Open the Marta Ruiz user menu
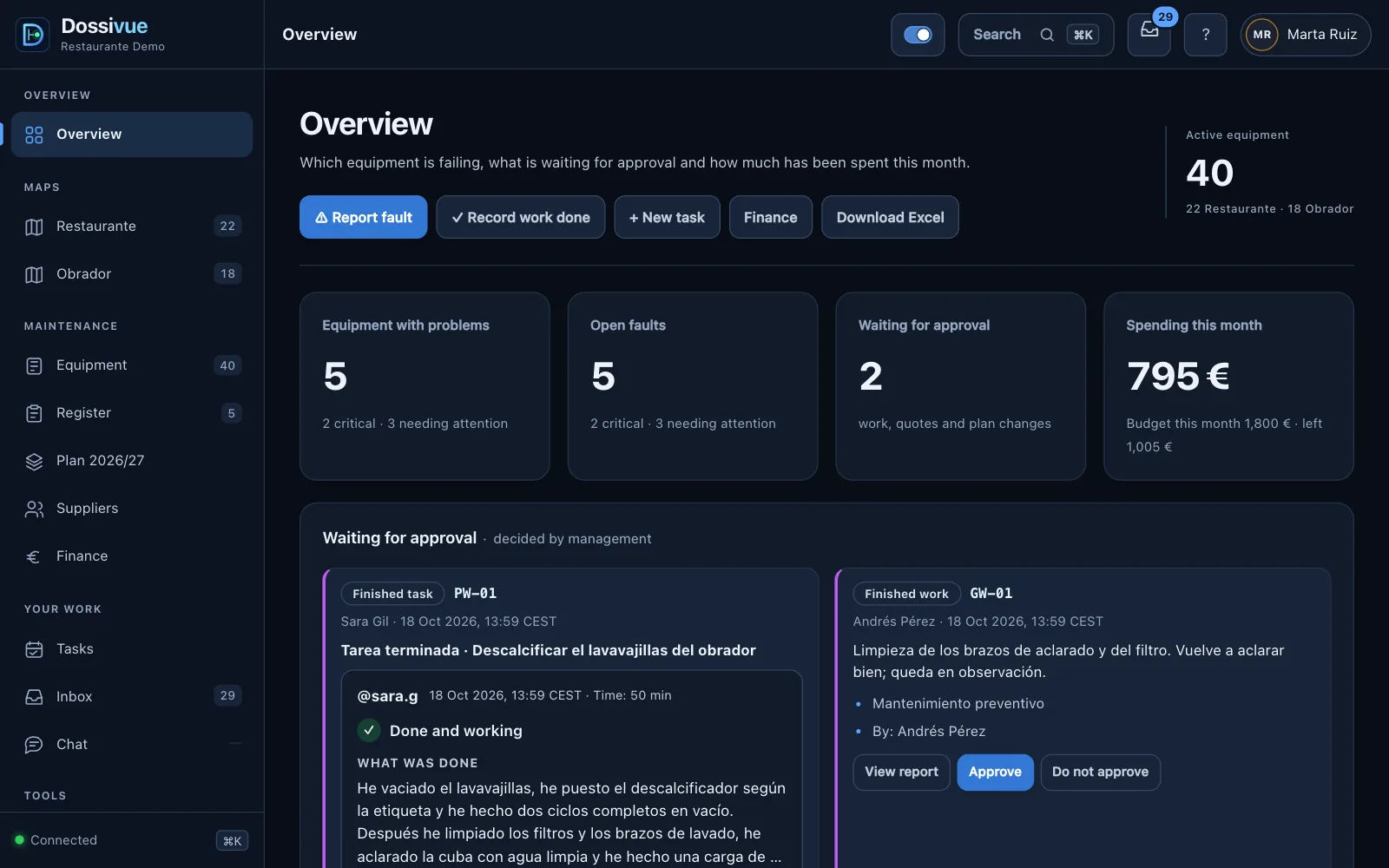The image size is (1389, 868). coord(1306,35)
